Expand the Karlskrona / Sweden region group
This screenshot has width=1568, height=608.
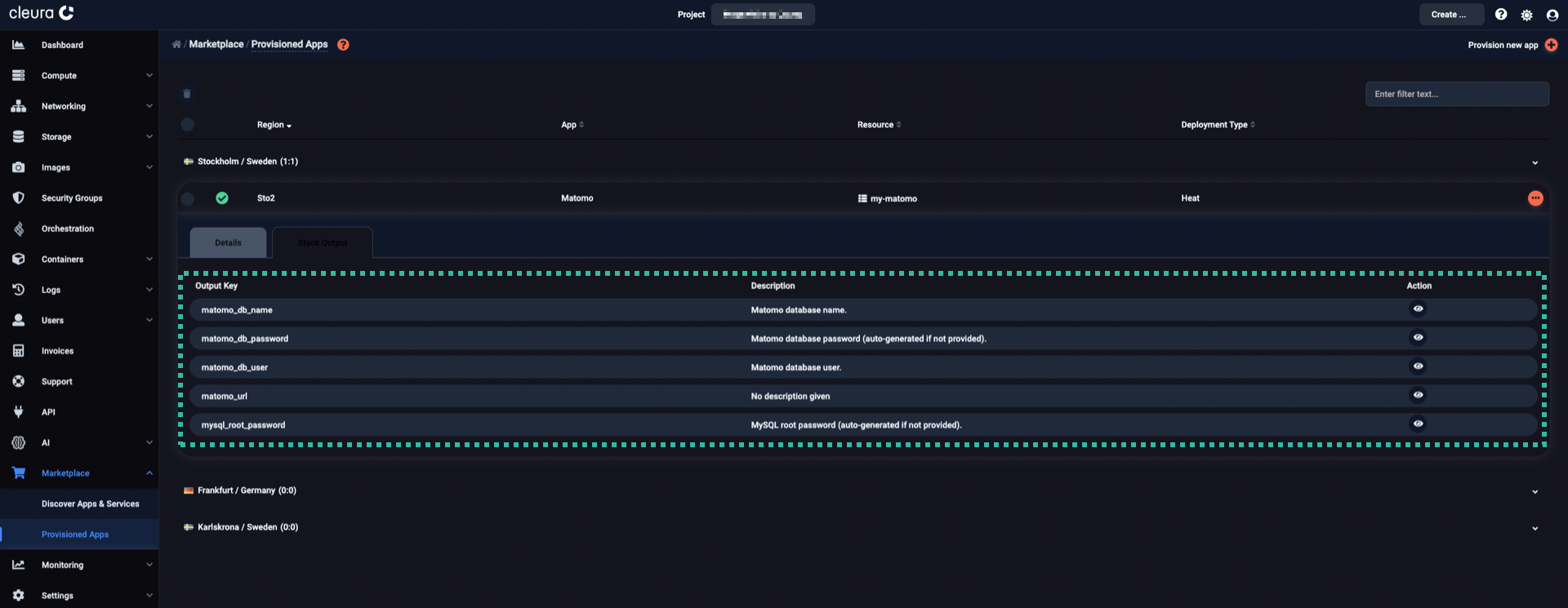pyautogui.click(x=1535, y=528)
